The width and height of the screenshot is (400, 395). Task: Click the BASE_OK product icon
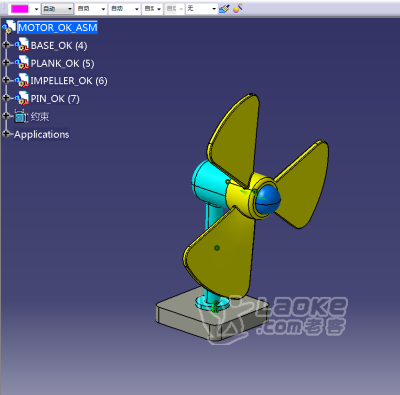(x=22, y=45)
